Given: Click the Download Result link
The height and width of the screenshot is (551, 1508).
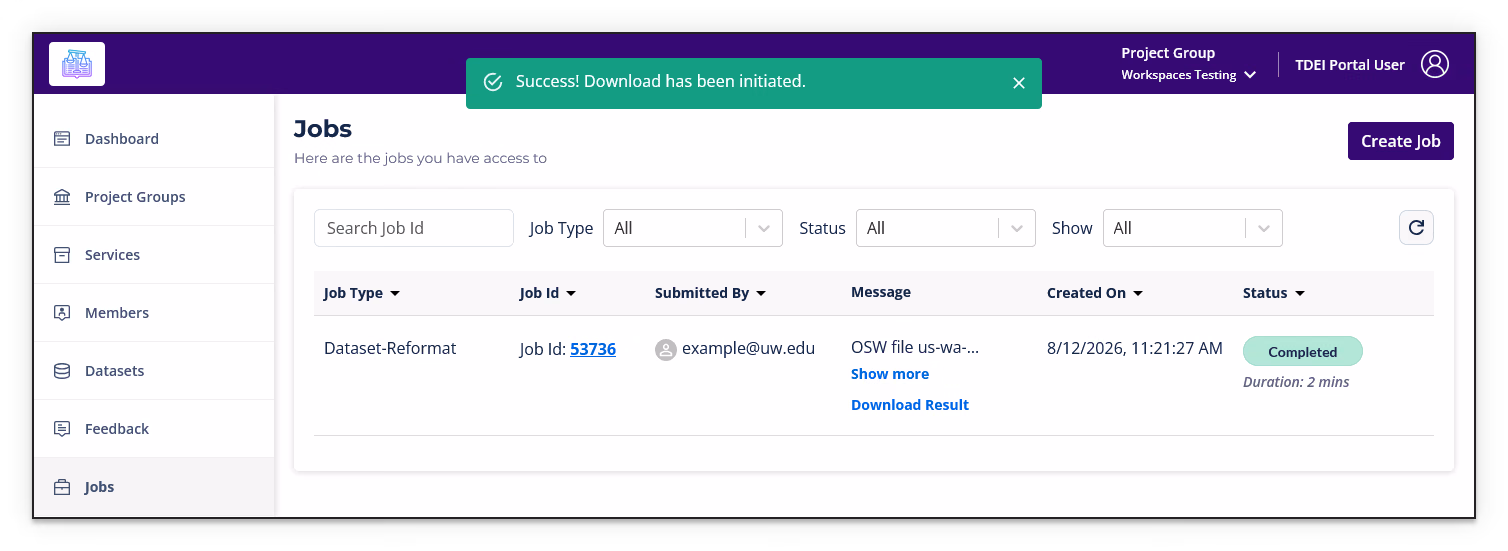Looking at the screenshot, I should pyautogui.click(x=910, y=405).
